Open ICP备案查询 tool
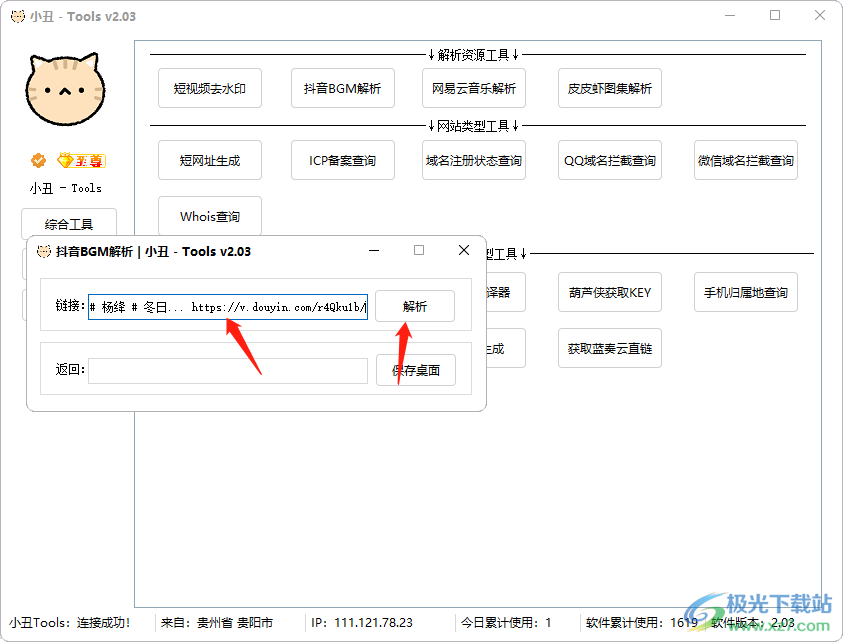The width and height of the screenshot is (843, 642). [342, 160]
